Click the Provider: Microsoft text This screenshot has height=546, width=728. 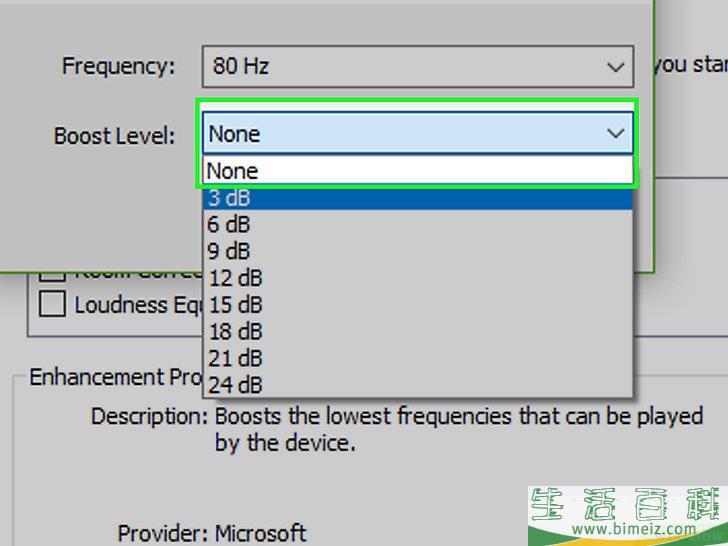tap(211, 532)
